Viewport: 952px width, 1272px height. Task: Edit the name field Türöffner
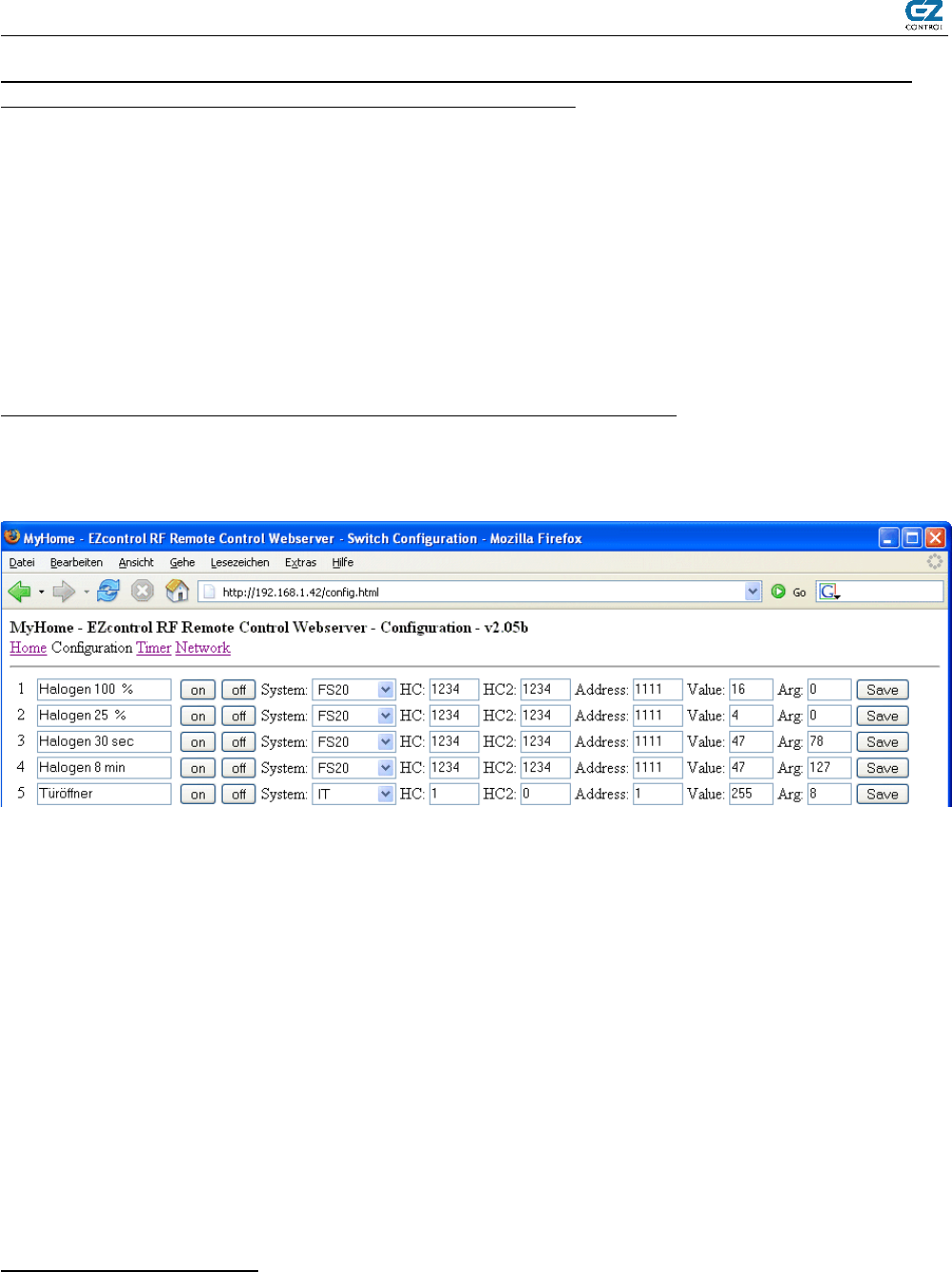[104, 794]
